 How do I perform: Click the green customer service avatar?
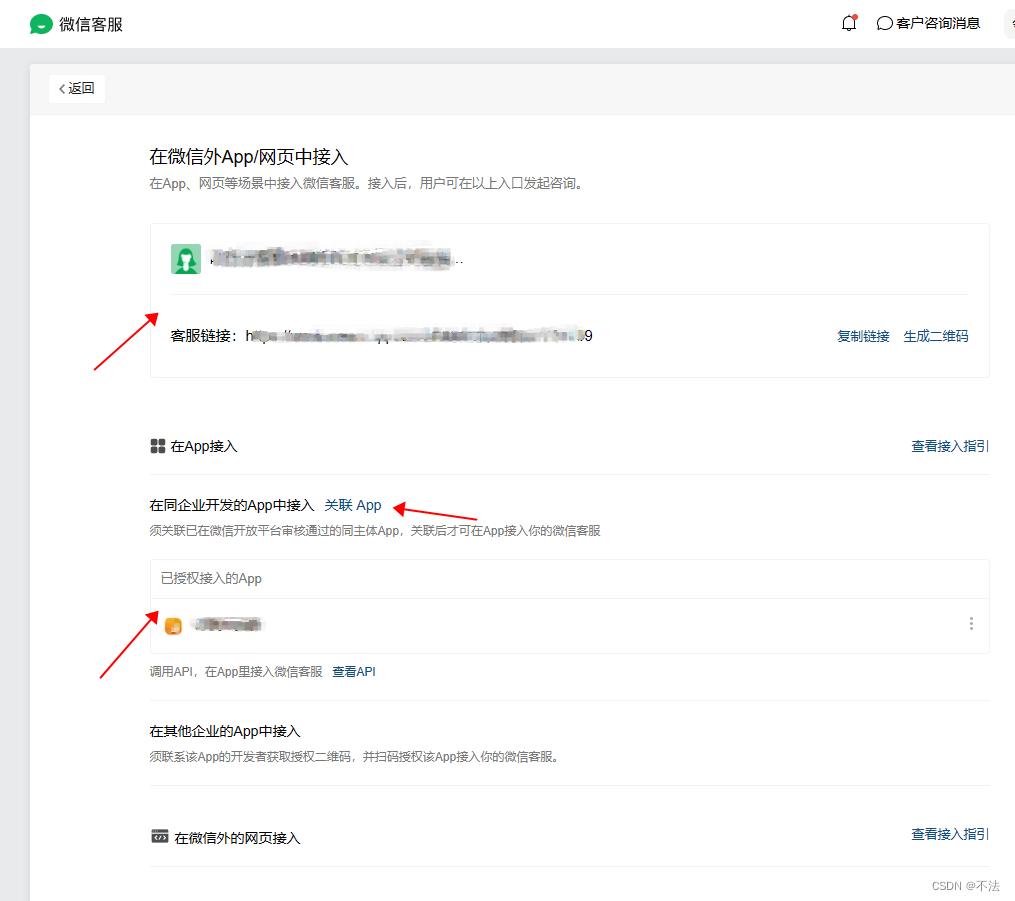point(186,259)
